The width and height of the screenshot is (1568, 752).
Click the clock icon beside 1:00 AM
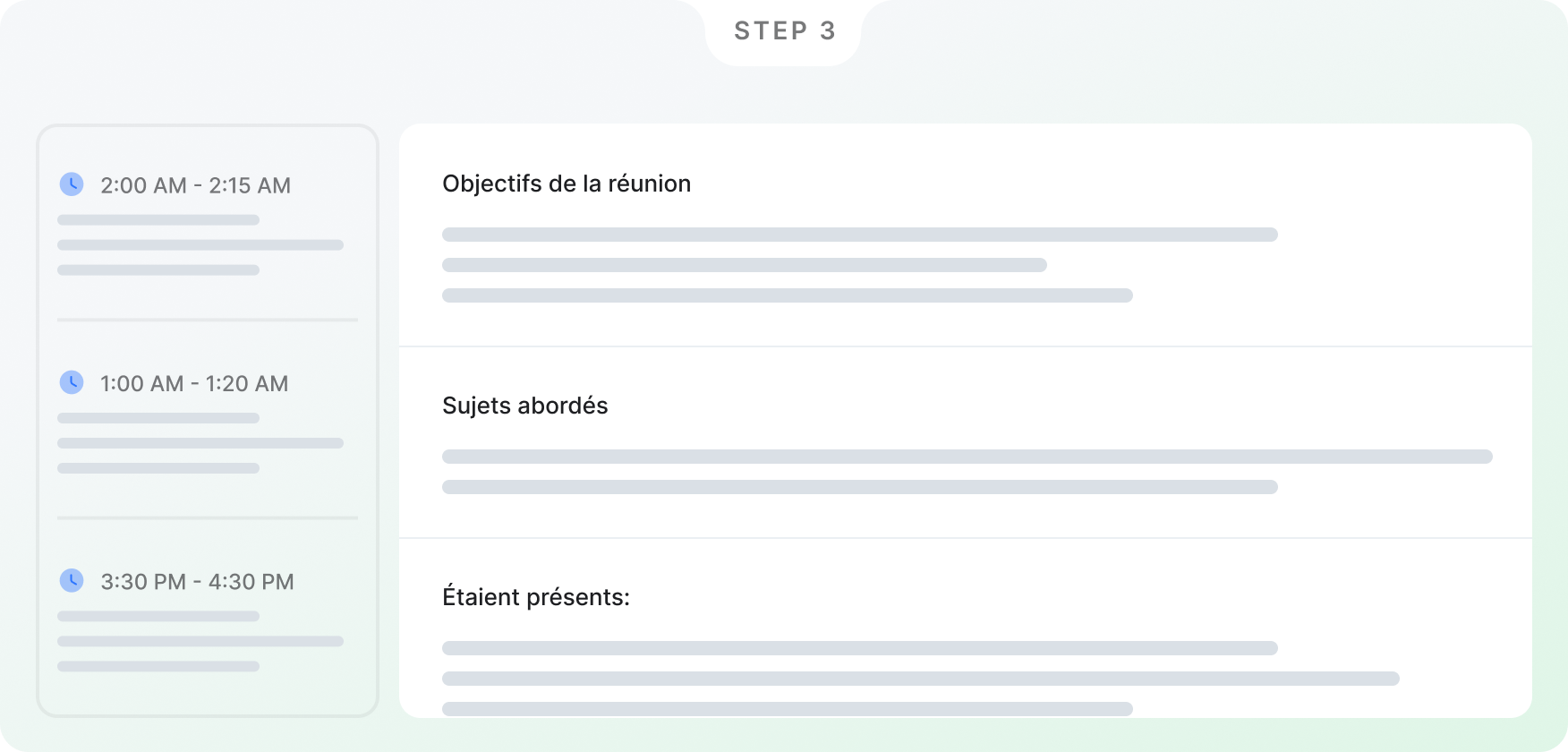pyautogui.click(x=72, y=382)
